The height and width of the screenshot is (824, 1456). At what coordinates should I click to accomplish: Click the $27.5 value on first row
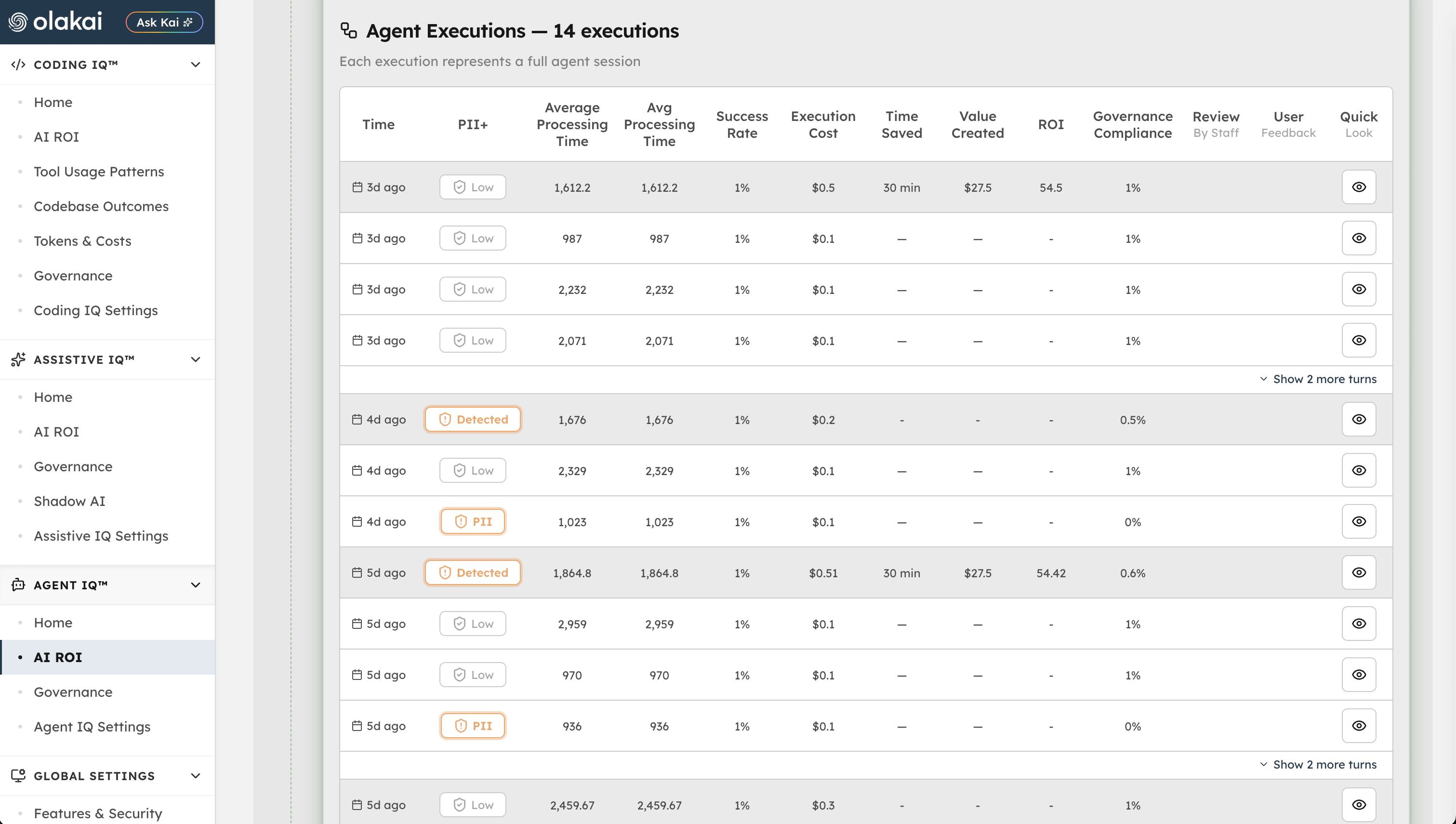978,188
